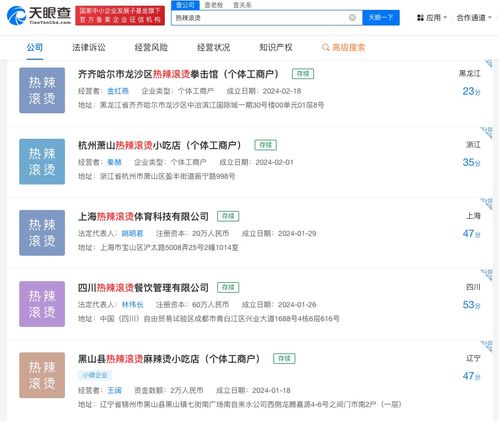
Task: Click the 35分 score
Action: coord(471,162)
